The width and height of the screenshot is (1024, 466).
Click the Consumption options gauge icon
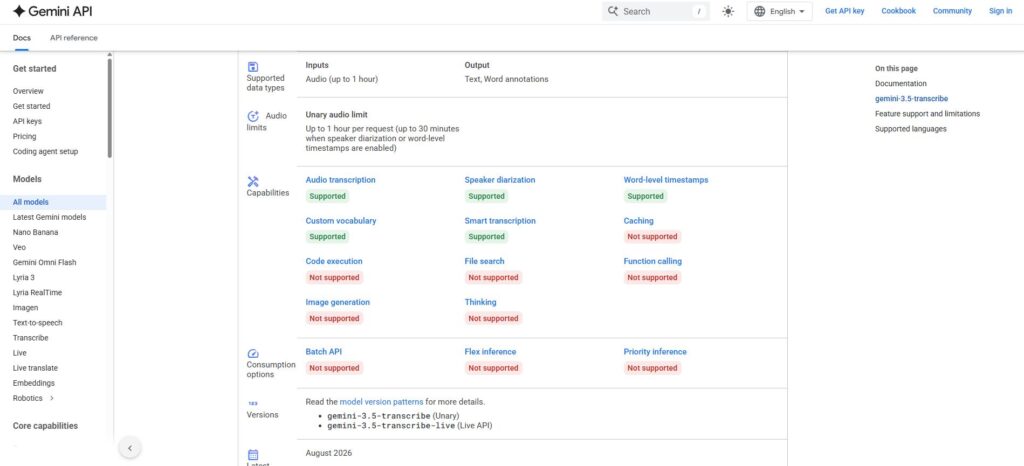(x=253, y=354)
